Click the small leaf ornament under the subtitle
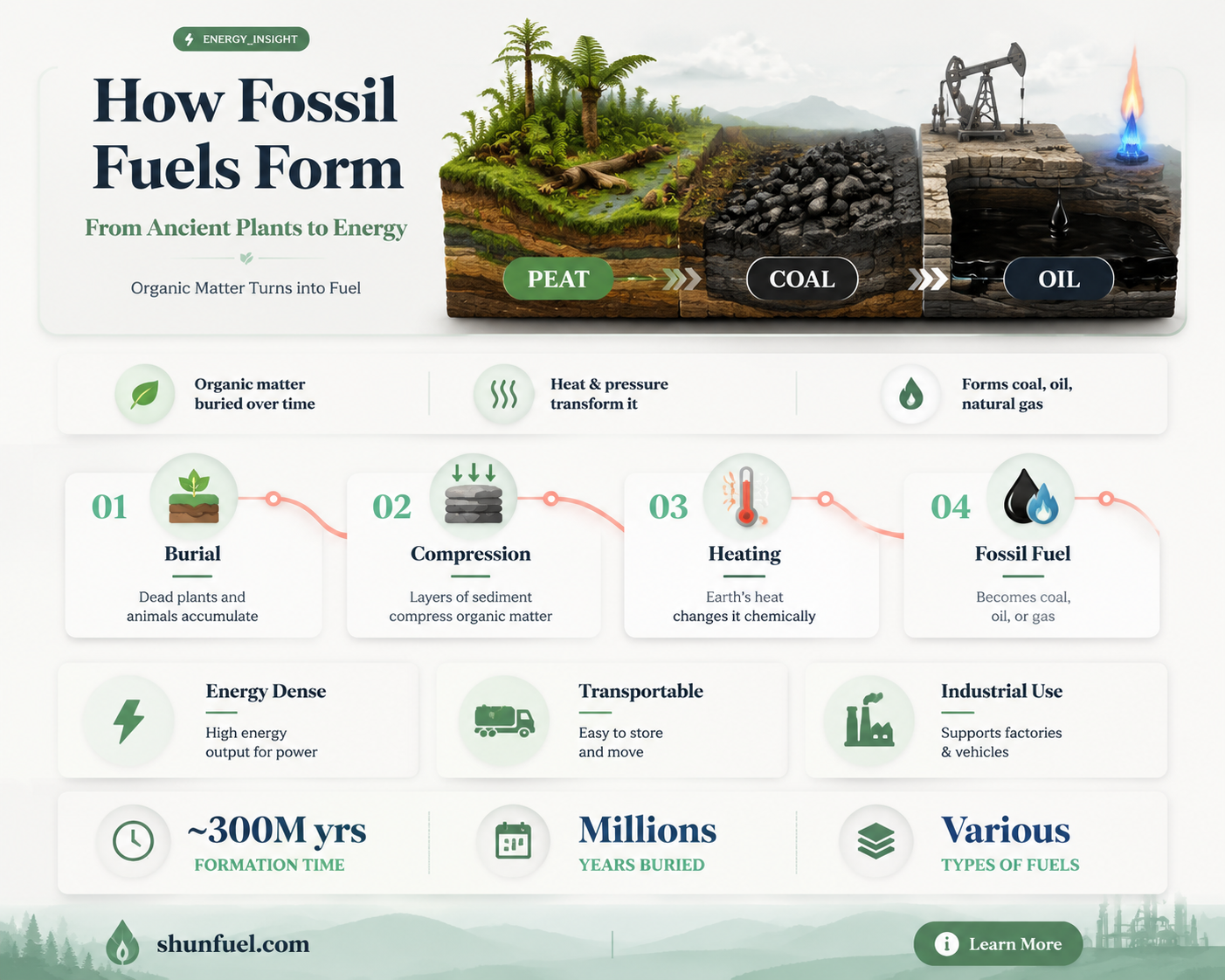 click(246, 259)
